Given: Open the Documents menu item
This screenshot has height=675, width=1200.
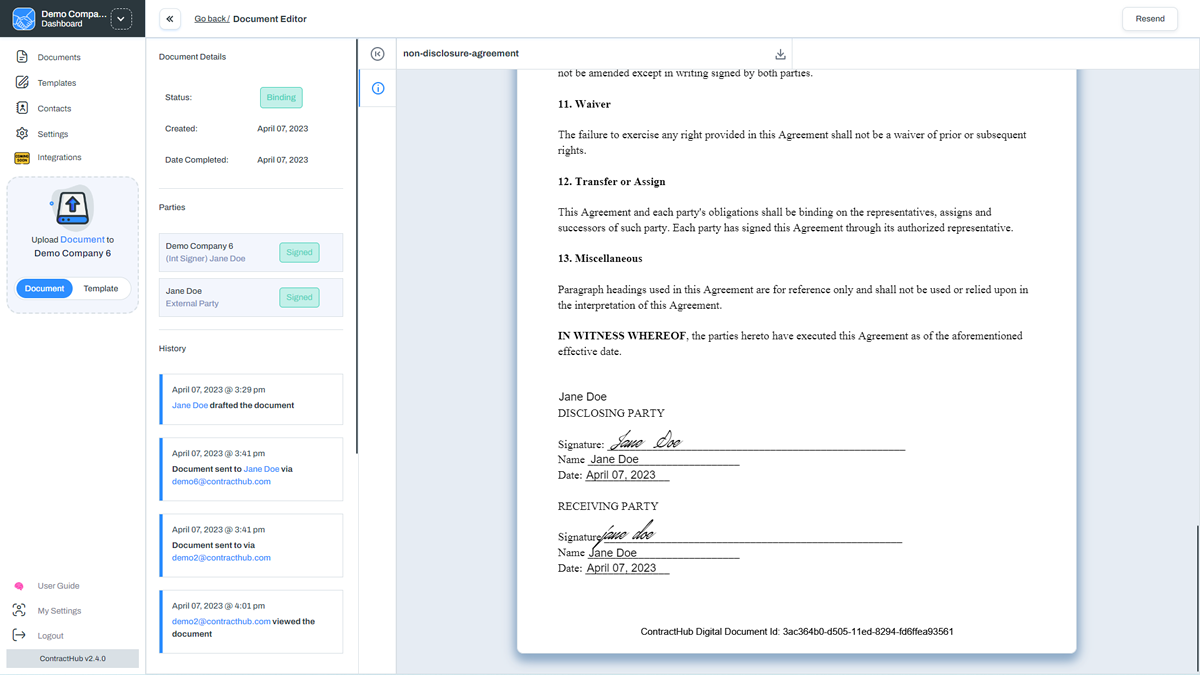Looking at the screenshot, I should click(x=59, y=57).
